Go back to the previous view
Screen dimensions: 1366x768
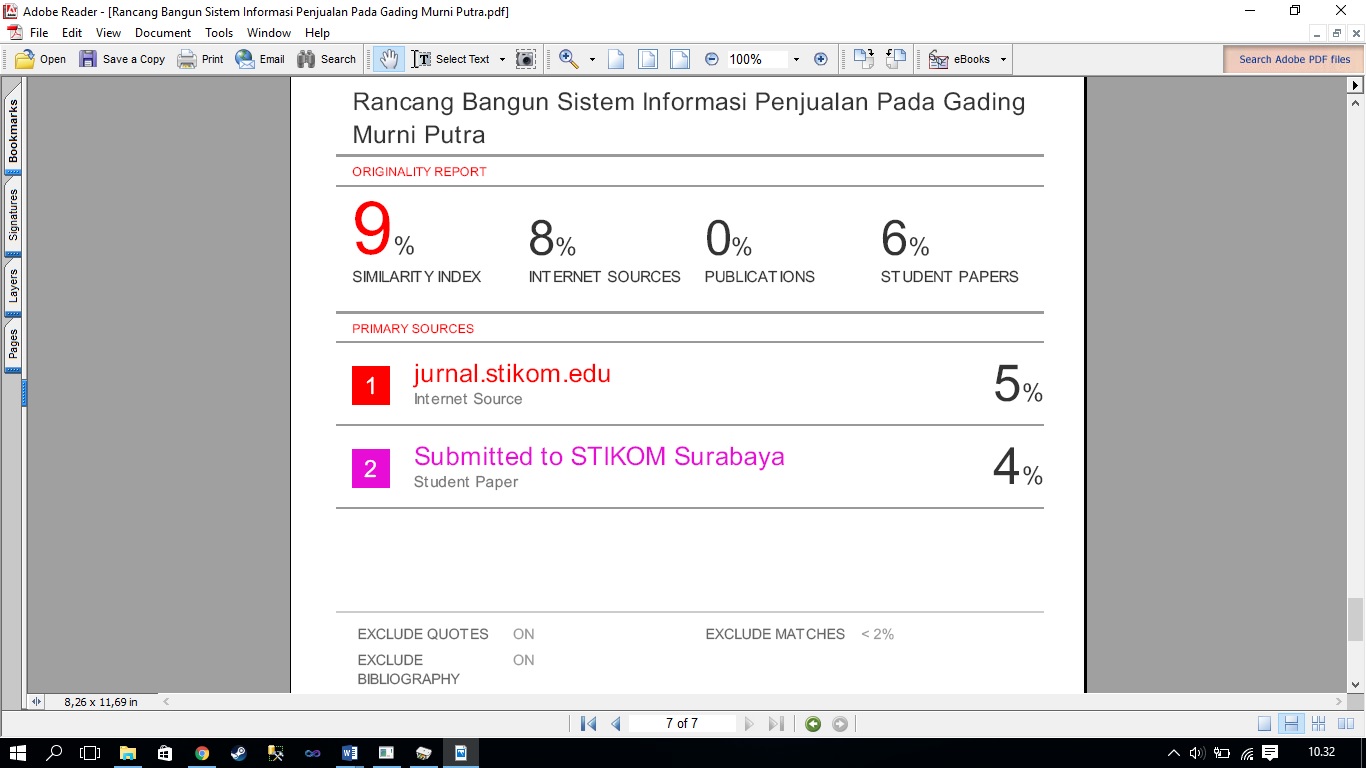813,724
